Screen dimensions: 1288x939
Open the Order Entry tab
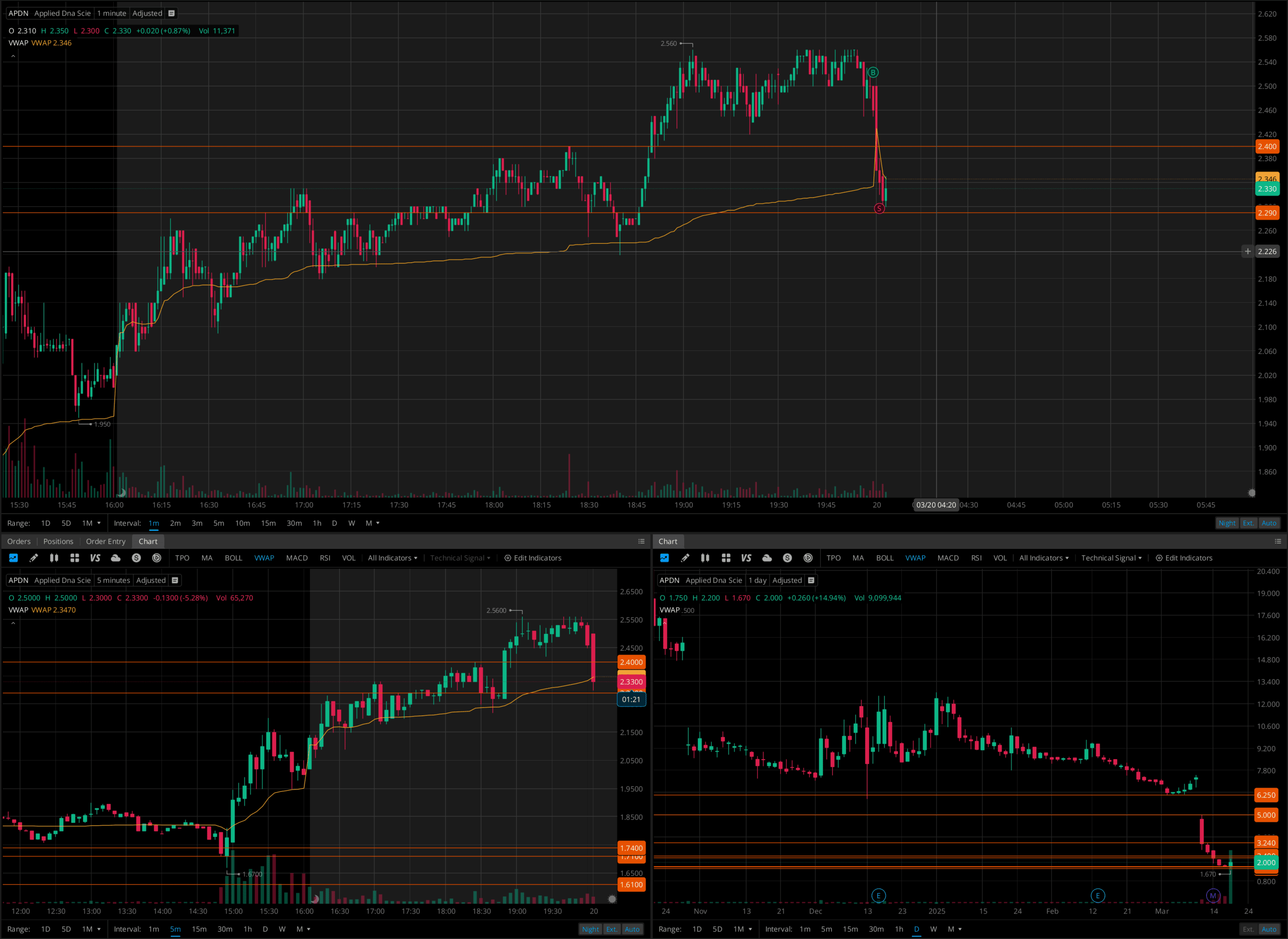click(106, 541)
